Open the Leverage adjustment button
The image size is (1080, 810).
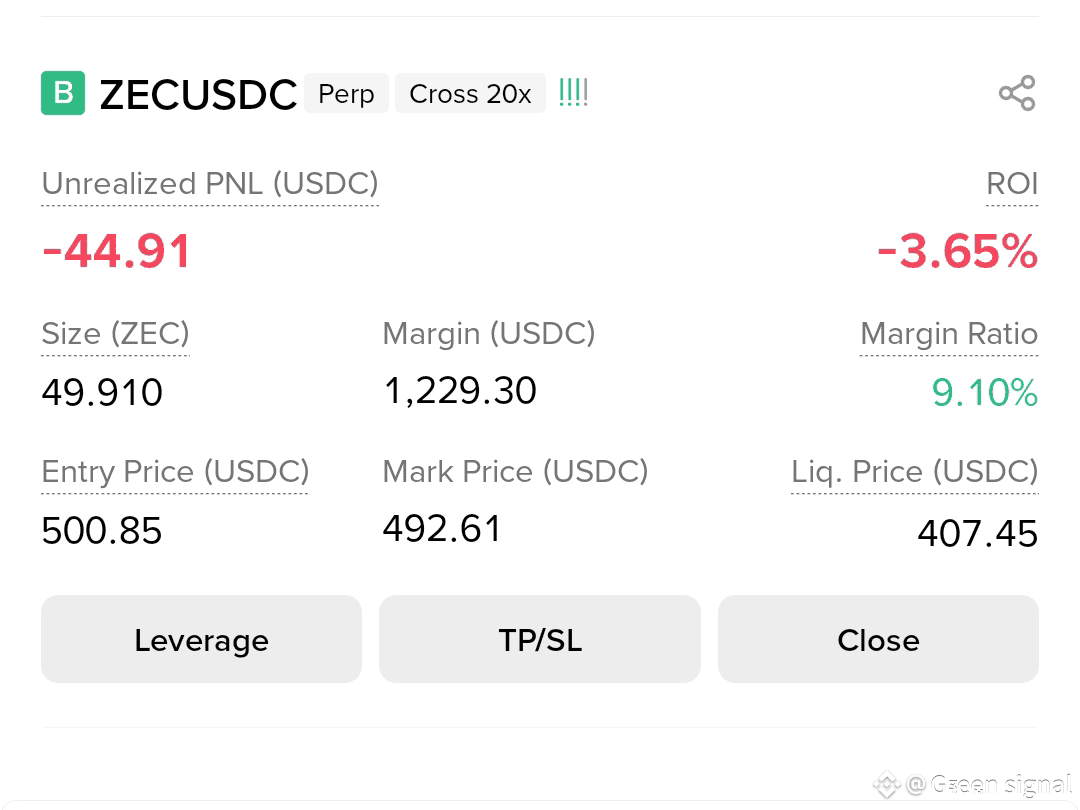point(201,639)
